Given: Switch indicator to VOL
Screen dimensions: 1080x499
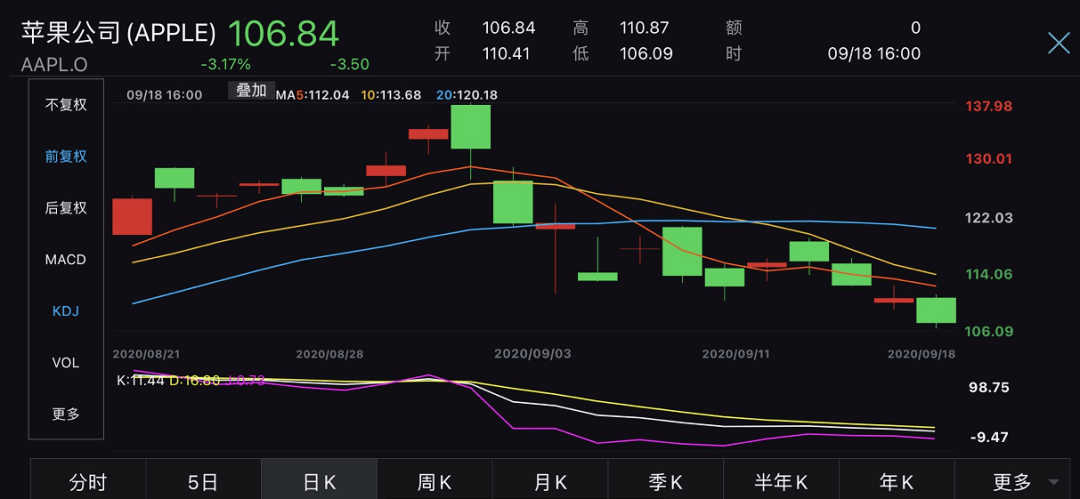Looking at the screenshot, I should [x=66, y=363].
